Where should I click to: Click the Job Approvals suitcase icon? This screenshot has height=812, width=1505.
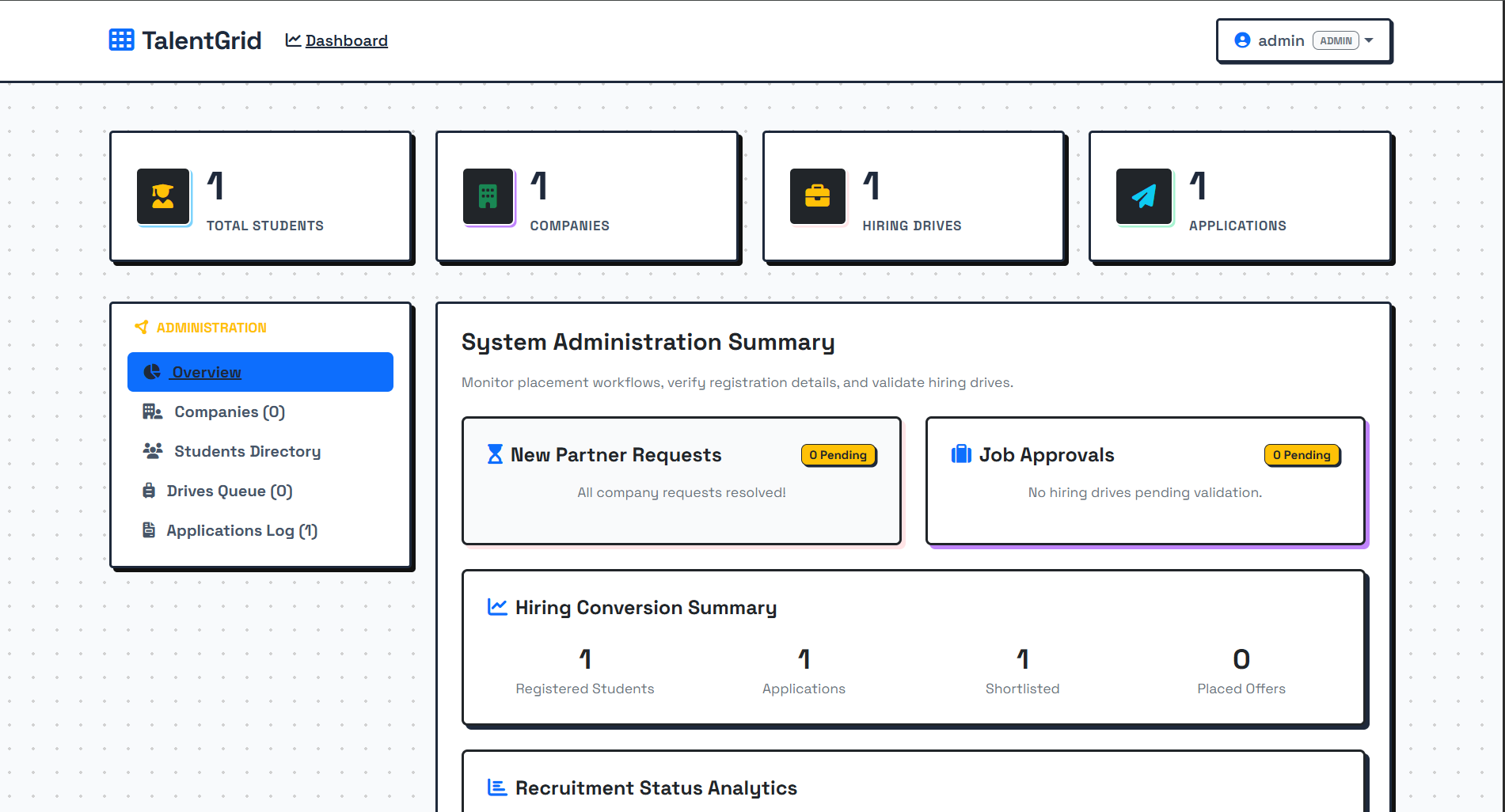(961, 454)
